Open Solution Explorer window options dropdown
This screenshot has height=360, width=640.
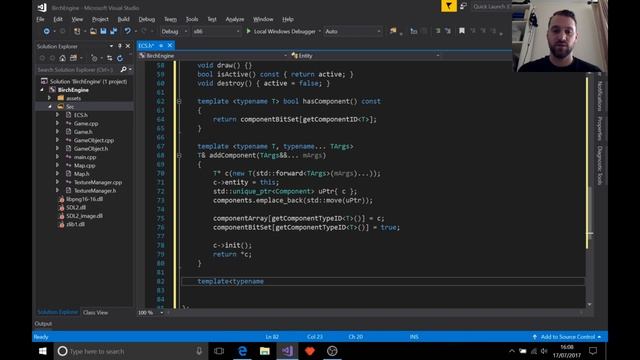click(111, 46)
